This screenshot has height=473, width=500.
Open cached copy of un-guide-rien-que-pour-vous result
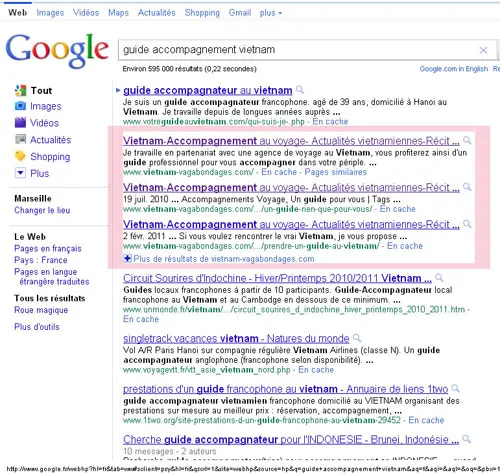coord(398,209)
